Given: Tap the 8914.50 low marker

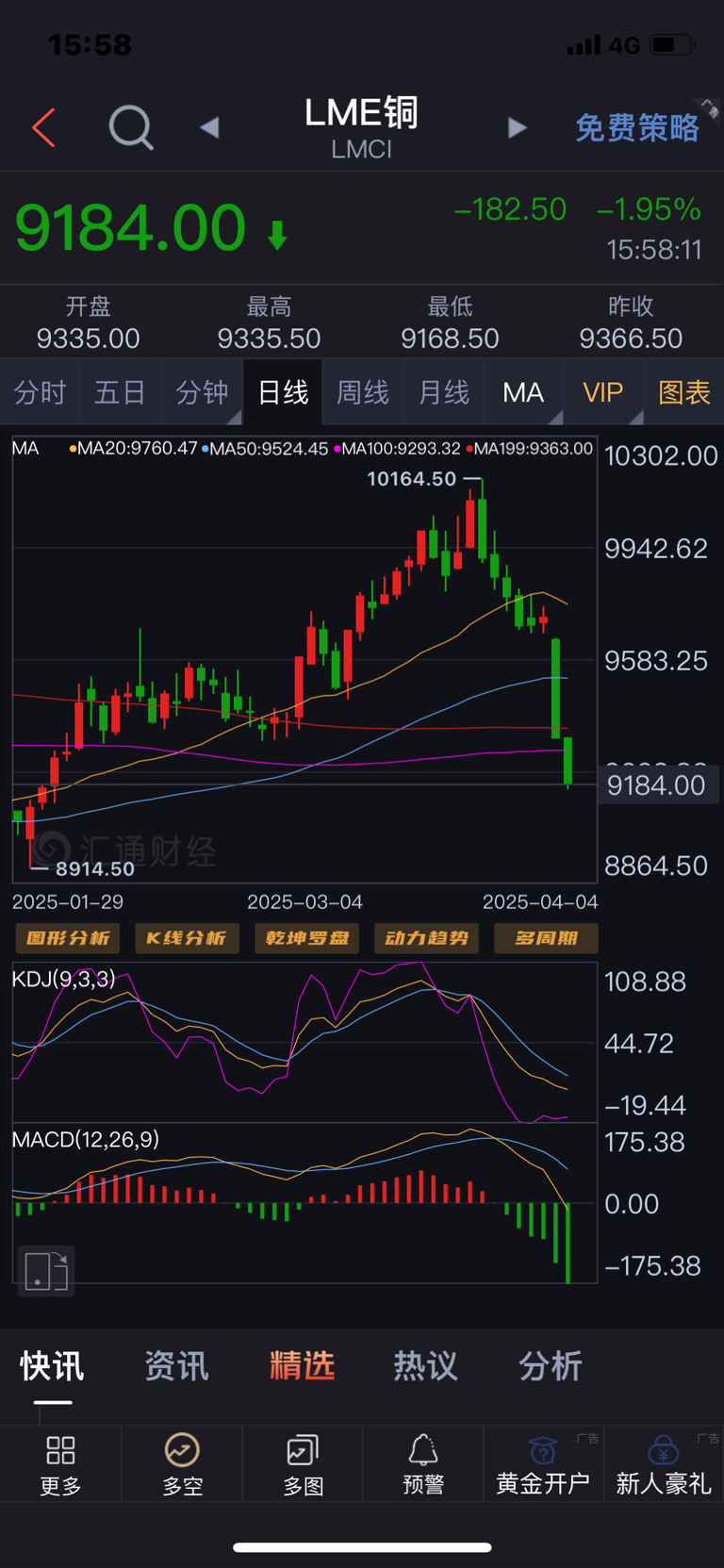Looking at the screenshot, I should 95,869.
